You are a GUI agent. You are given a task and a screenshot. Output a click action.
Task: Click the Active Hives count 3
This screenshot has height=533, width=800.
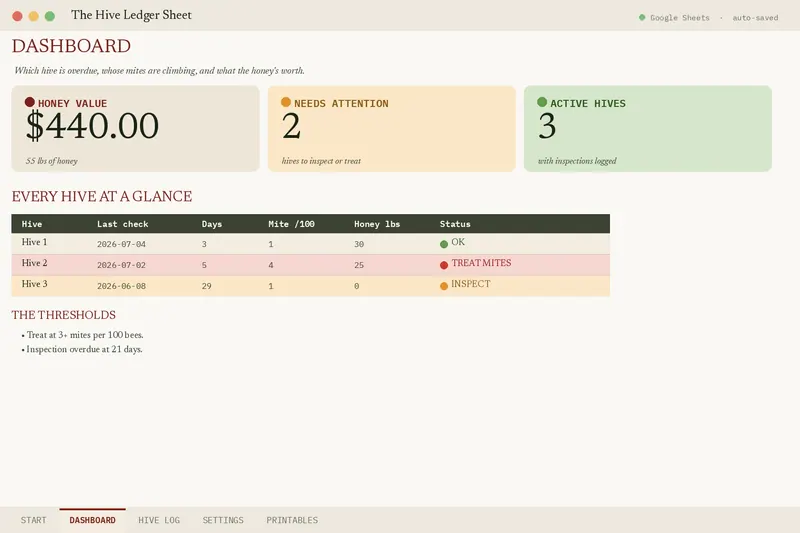coord(547,125)
